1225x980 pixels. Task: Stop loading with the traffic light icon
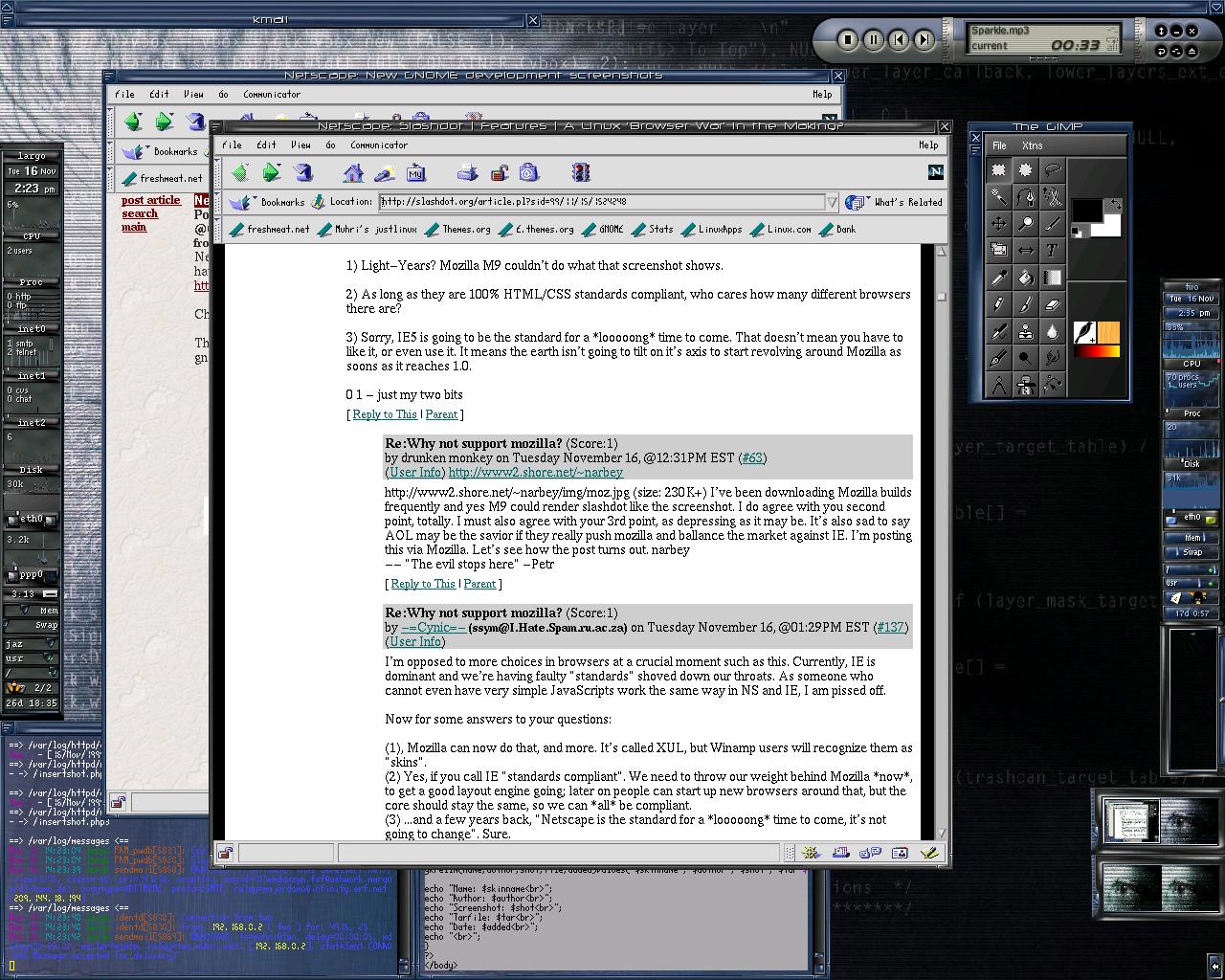coord(580,172)
